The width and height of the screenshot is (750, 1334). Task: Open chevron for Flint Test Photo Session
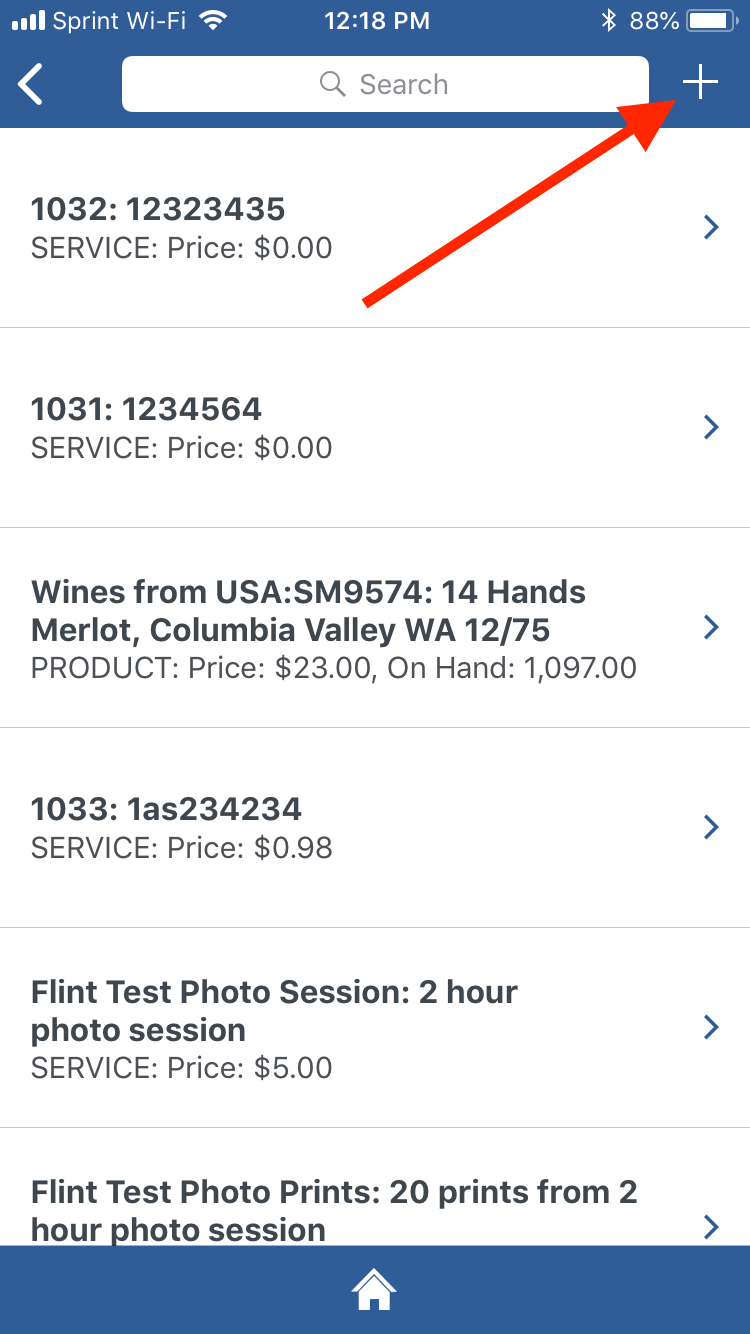tap(711, 1027)
